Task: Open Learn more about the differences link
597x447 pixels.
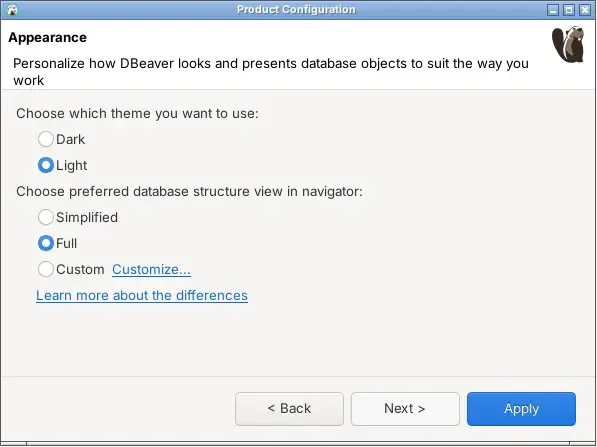Action: pyautogui.click(x=142, y=295)
